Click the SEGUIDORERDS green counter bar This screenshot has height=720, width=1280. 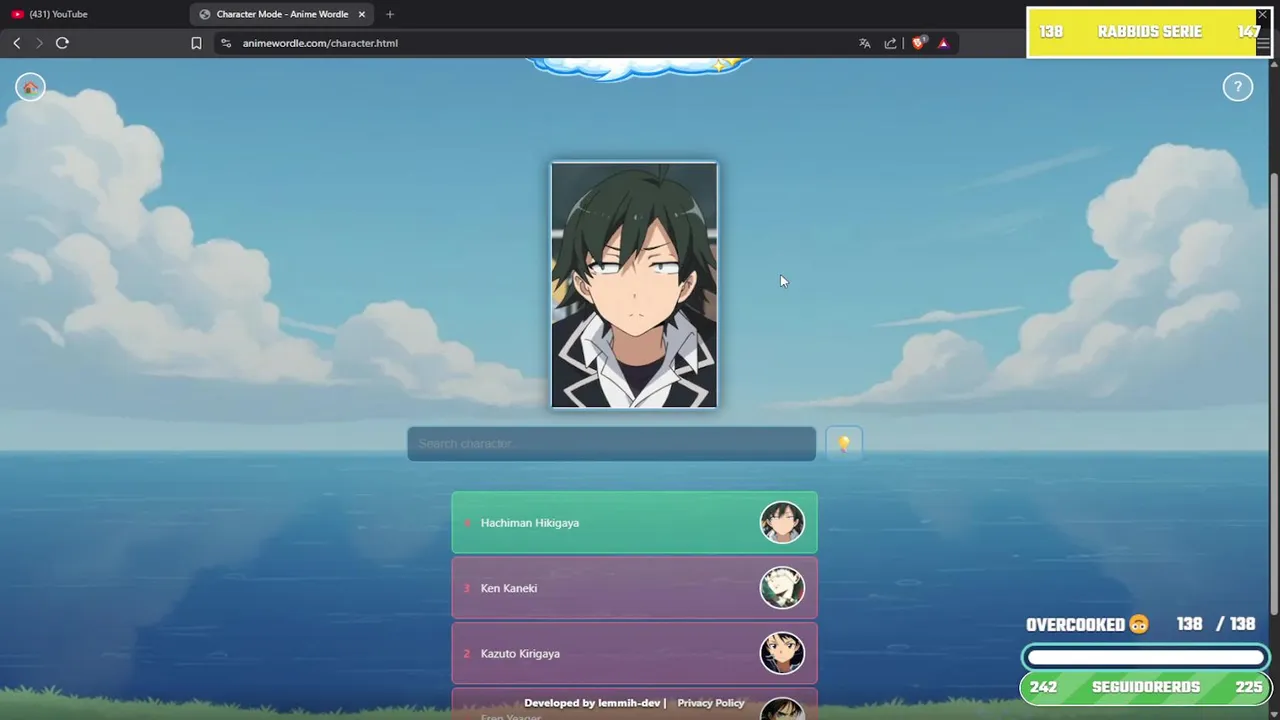tap(1146, 687)
